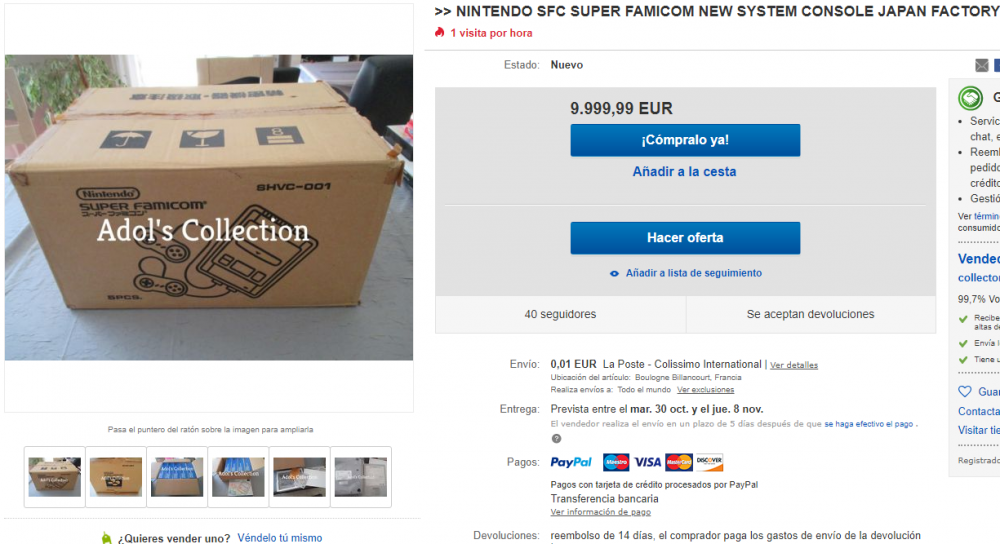Click the green buyer guarantee badge icon
This screenshot has height=544, width=1000.
[x=970, y=98]
